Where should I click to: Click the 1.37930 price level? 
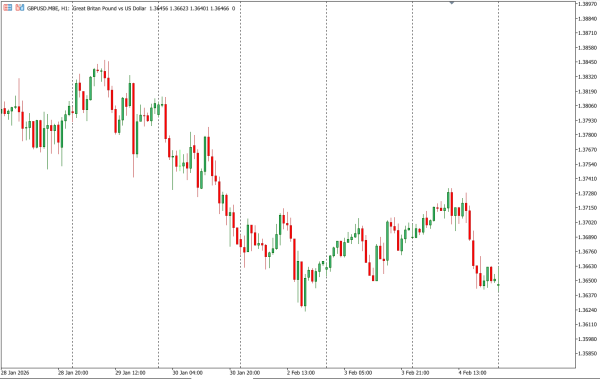click(x=588, y=120)
